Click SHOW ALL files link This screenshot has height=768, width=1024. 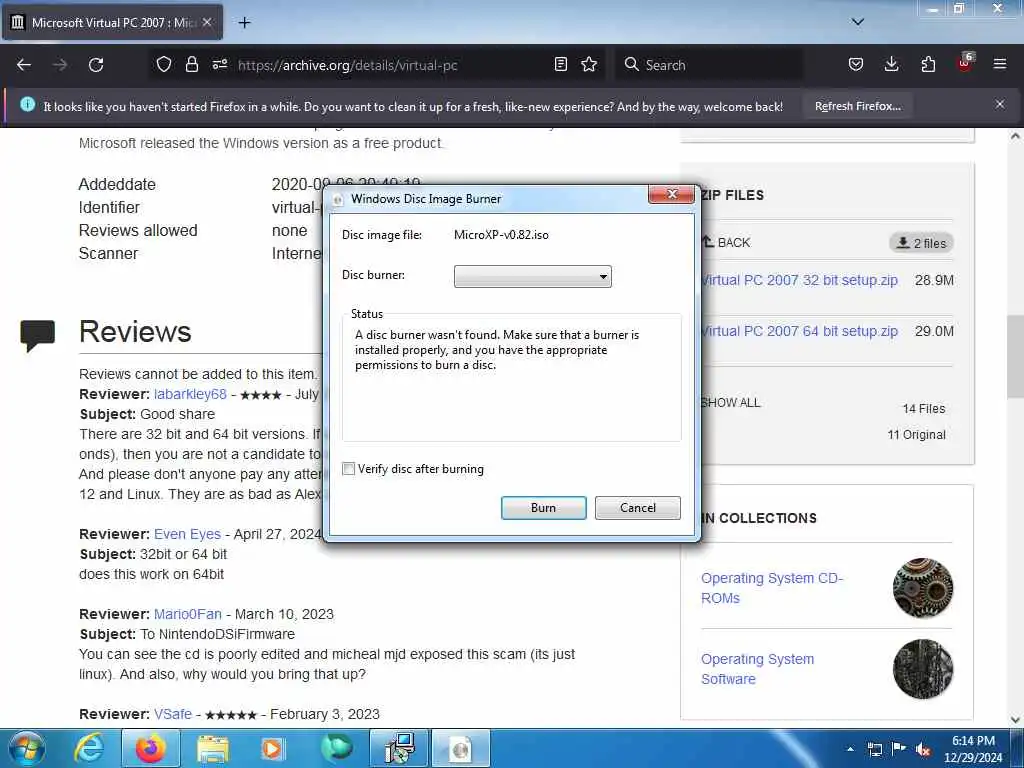[x=731, y=402]
